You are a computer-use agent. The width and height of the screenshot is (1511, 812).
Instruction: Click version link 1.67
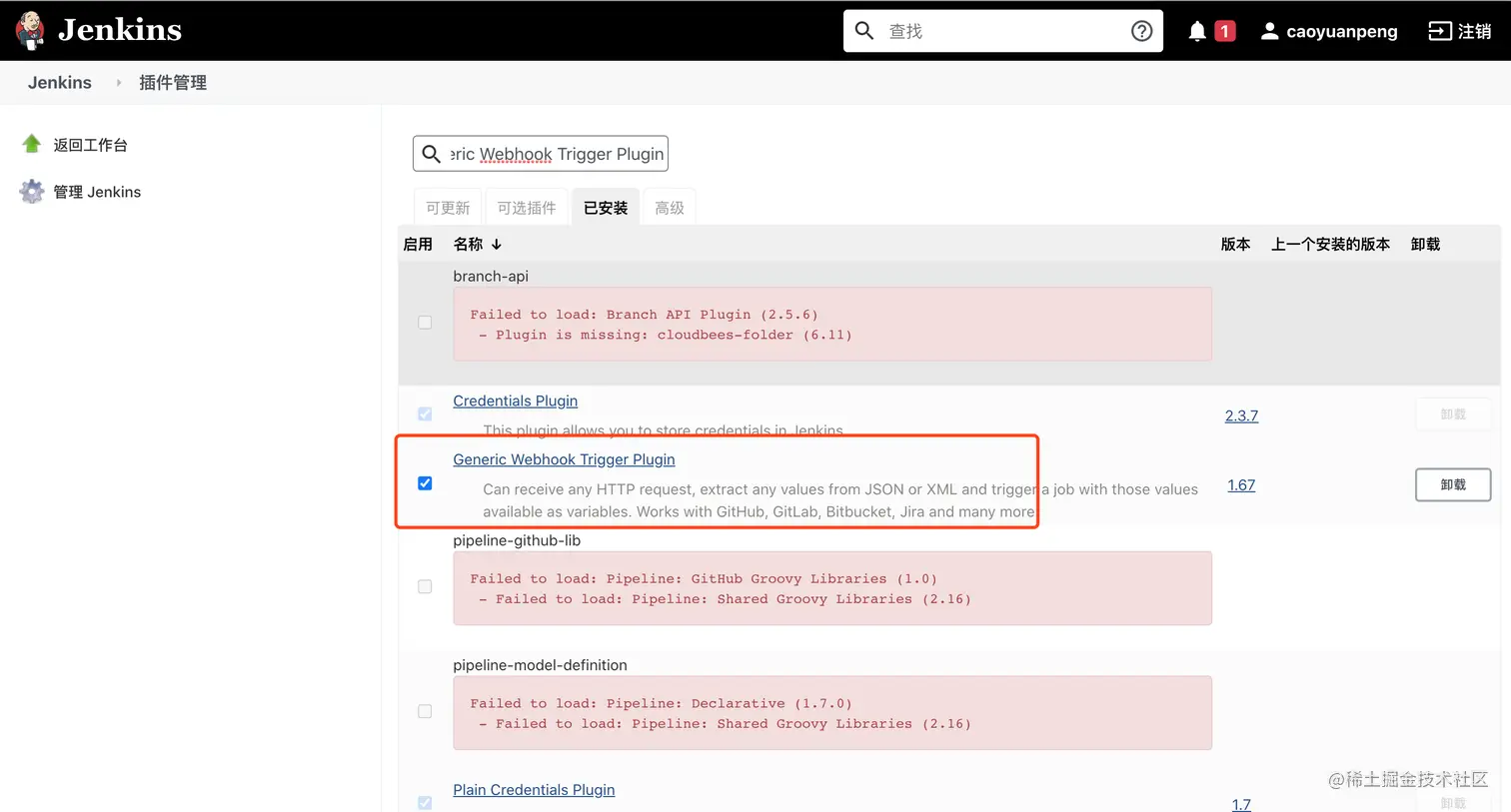pos(1241,485)
